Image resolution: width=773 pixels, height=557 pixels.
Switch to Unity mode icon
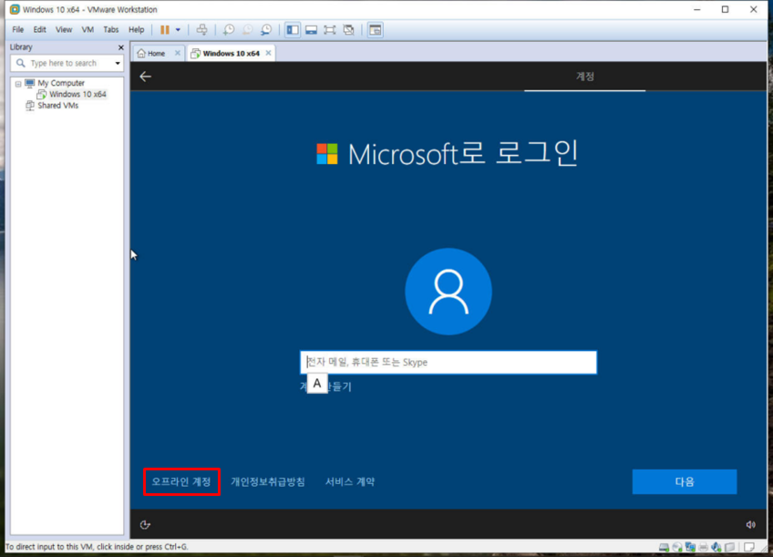pyautogui.click(x=349, y=30)
